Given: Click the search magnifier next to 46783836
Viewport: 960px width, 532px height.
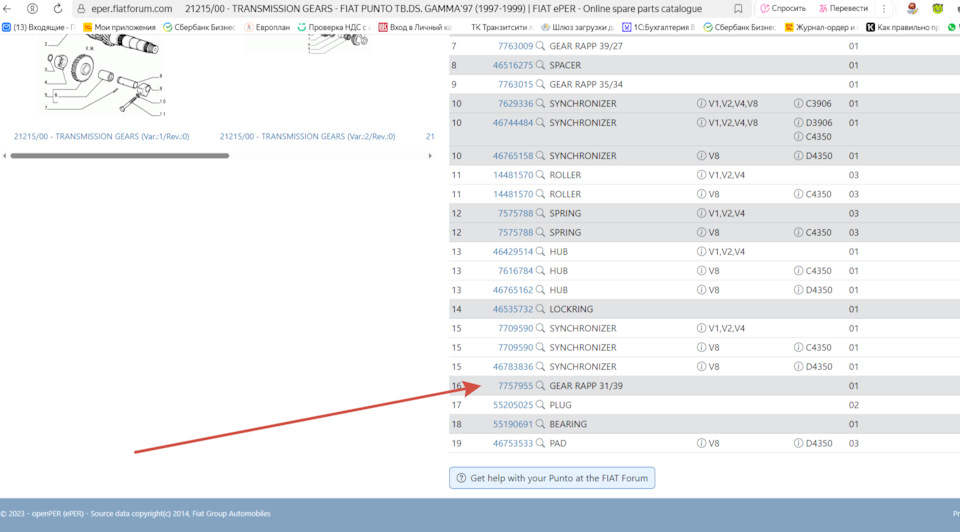Looking at the screenshot, I should point(540,366).
